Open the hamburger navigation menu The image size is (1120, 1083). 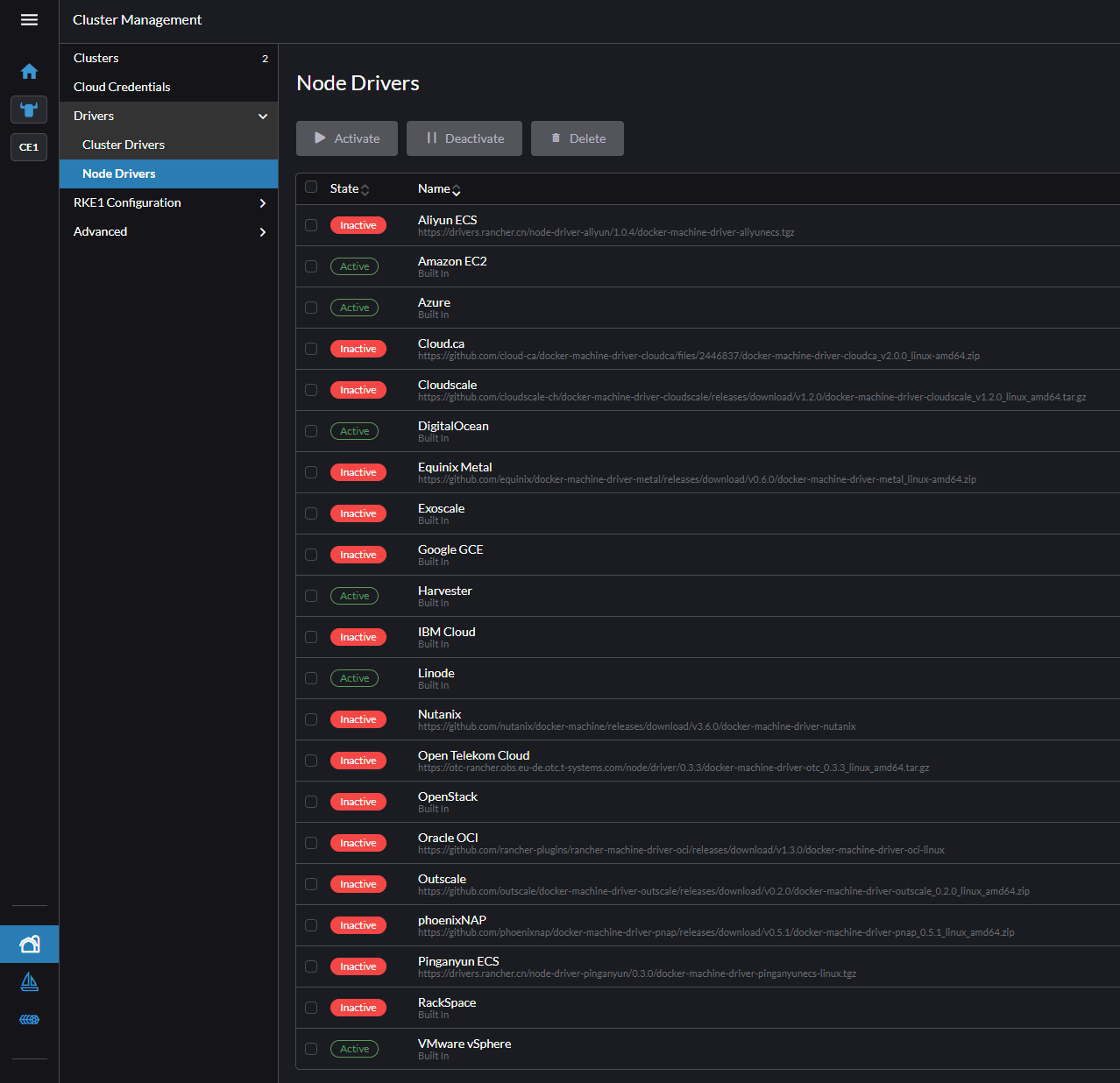click(29, 19)
